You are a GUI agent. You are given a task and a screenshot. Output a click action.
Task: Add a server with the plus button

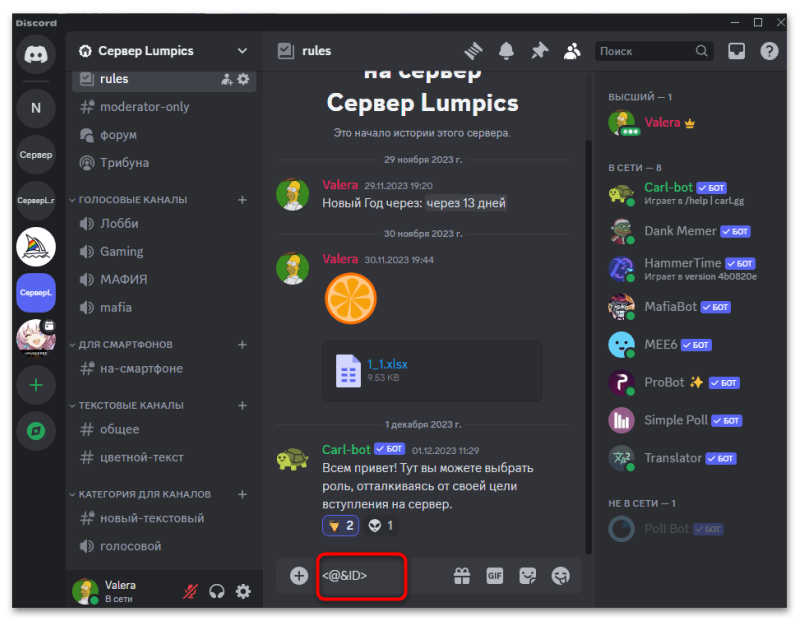click(x=36, y=385)
